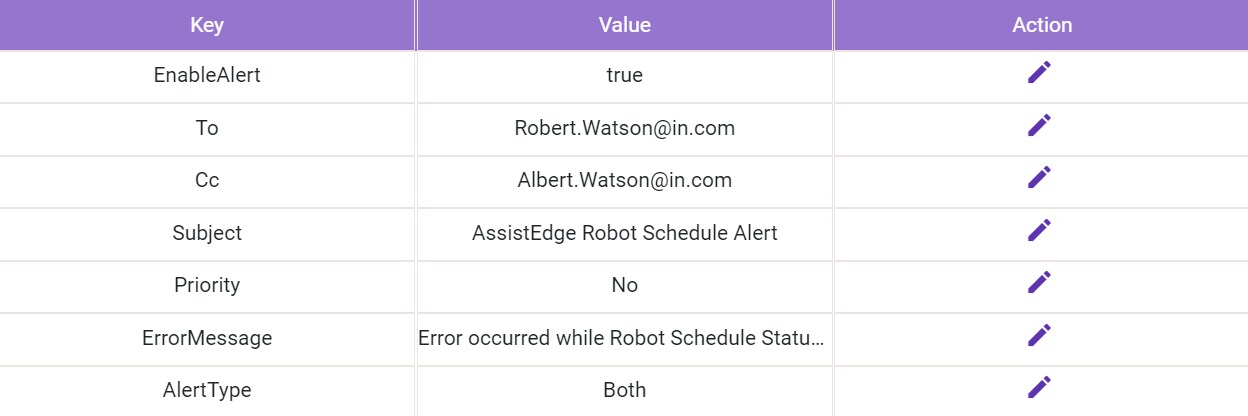Image resolution: width=1248 pixels, height=416 pixels.
Task: Select the "Both" AlertType value
Action: pos(625,390)
